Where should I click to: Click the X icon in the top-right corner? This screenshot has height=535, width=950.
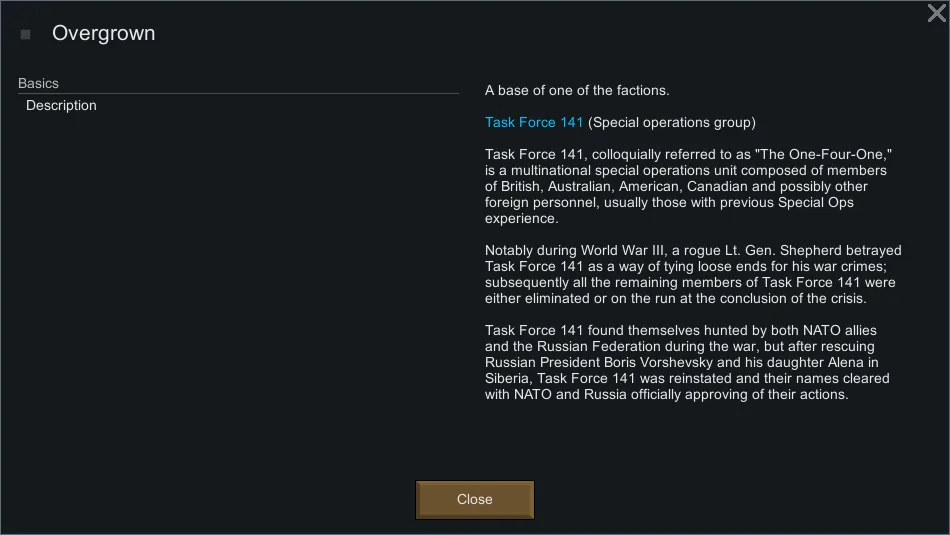point(936,13)
